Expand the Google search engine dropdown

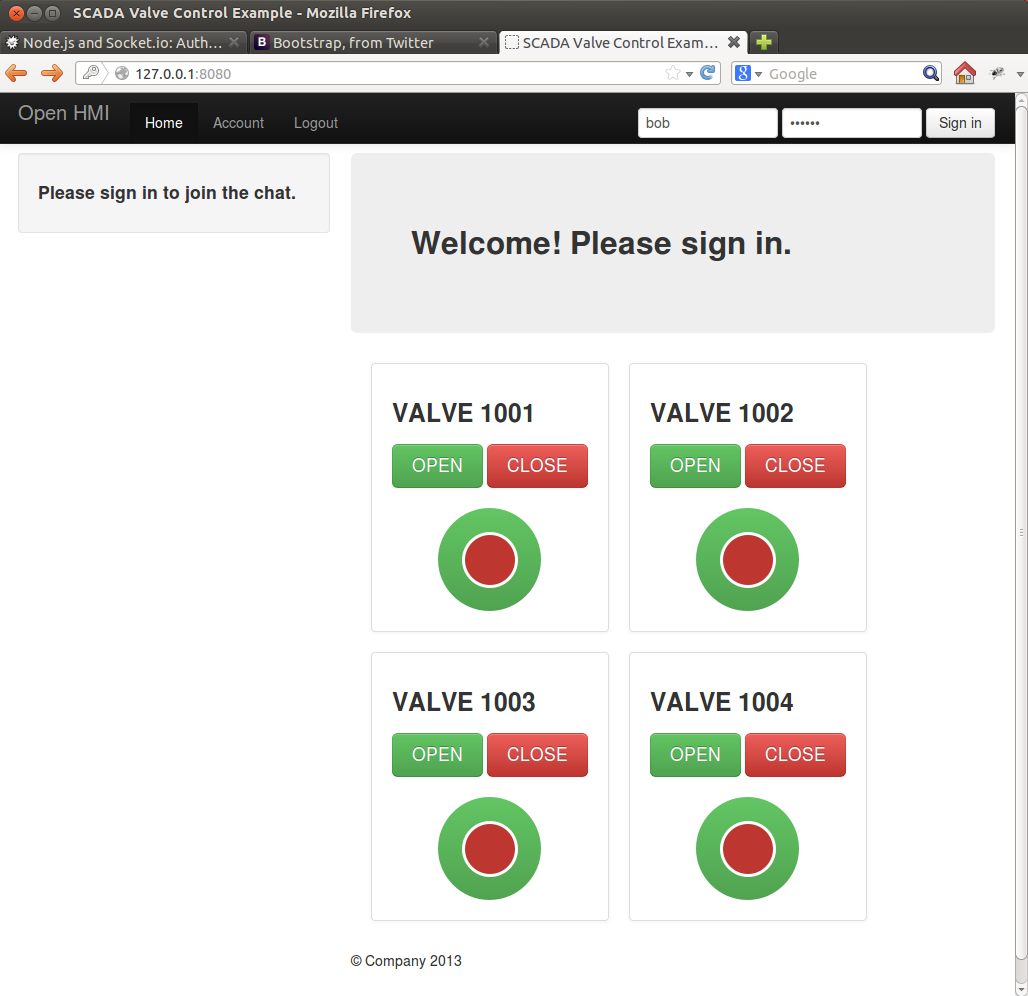coord(748,74)
